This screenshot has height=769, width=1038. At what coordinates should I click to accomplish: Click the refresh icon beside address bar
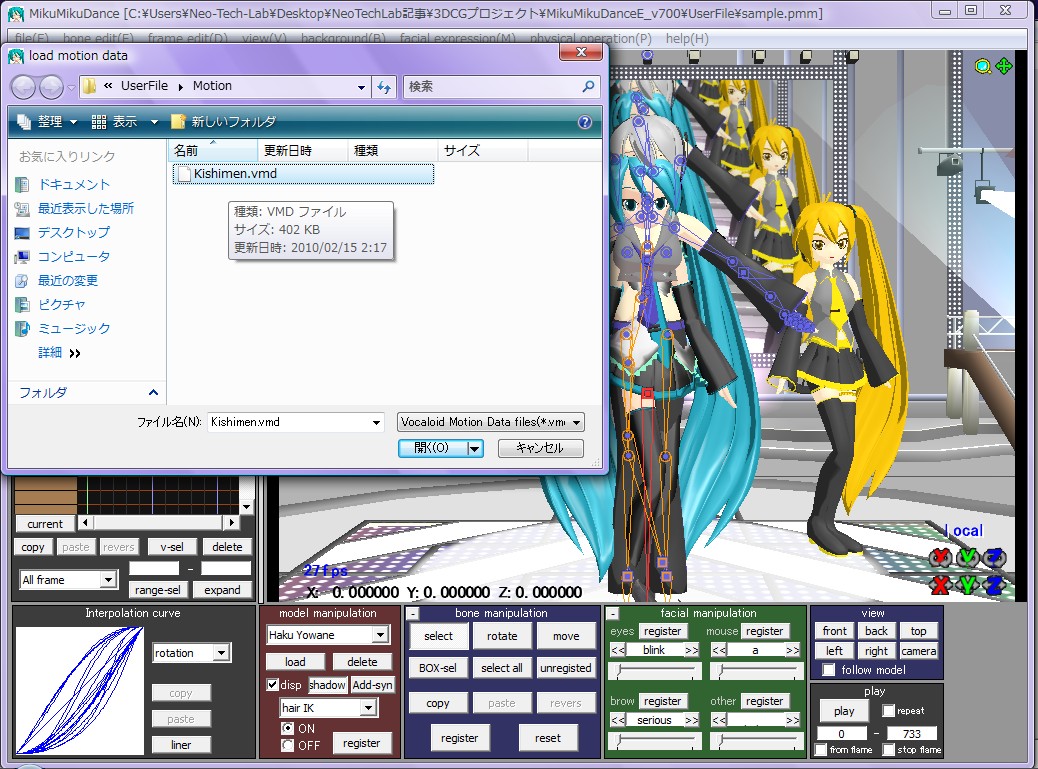click(384, 87)
